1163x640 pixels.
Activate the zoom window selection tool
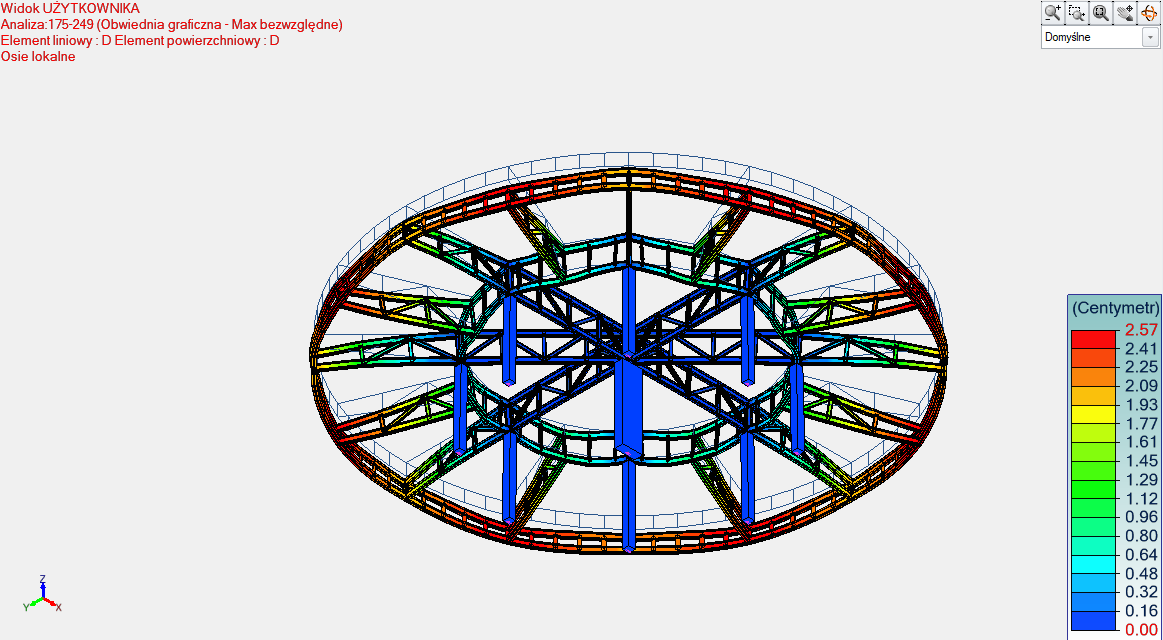click(x=1077, y=13)
